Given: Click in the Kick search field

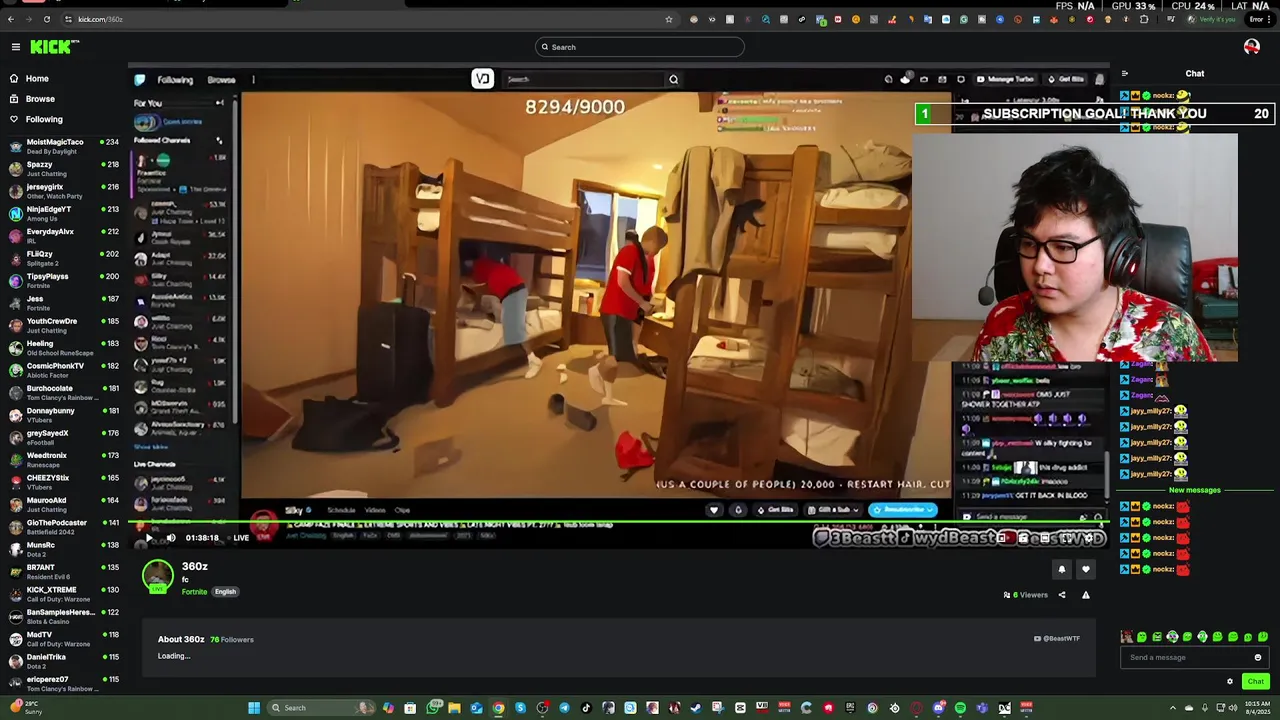Looking at the screenshot, I should [640, 47].
